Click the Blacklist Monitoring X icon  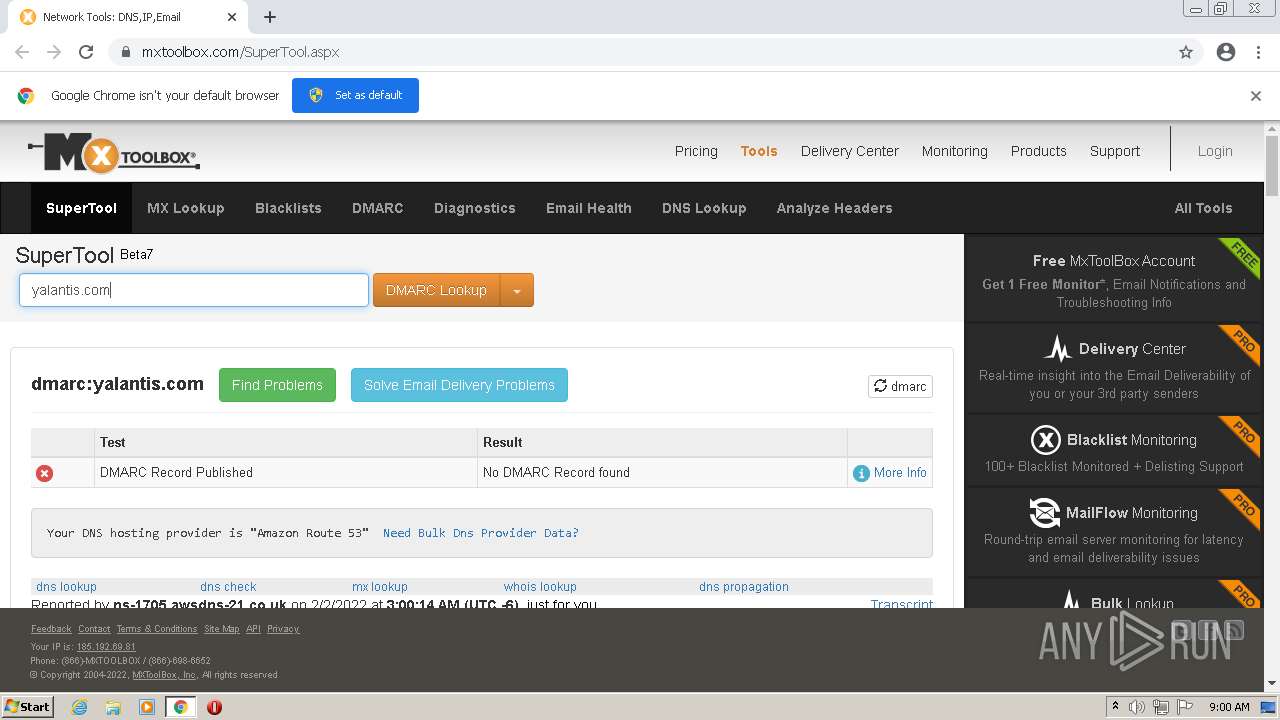coord(1045,440)
